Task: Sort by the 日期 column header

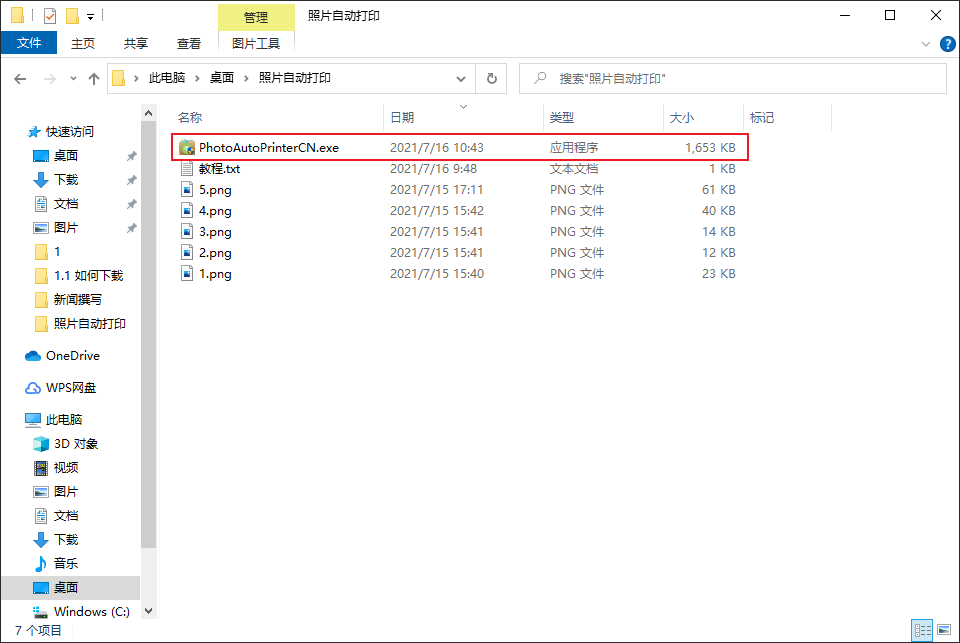Action: [x=402, y=118]
